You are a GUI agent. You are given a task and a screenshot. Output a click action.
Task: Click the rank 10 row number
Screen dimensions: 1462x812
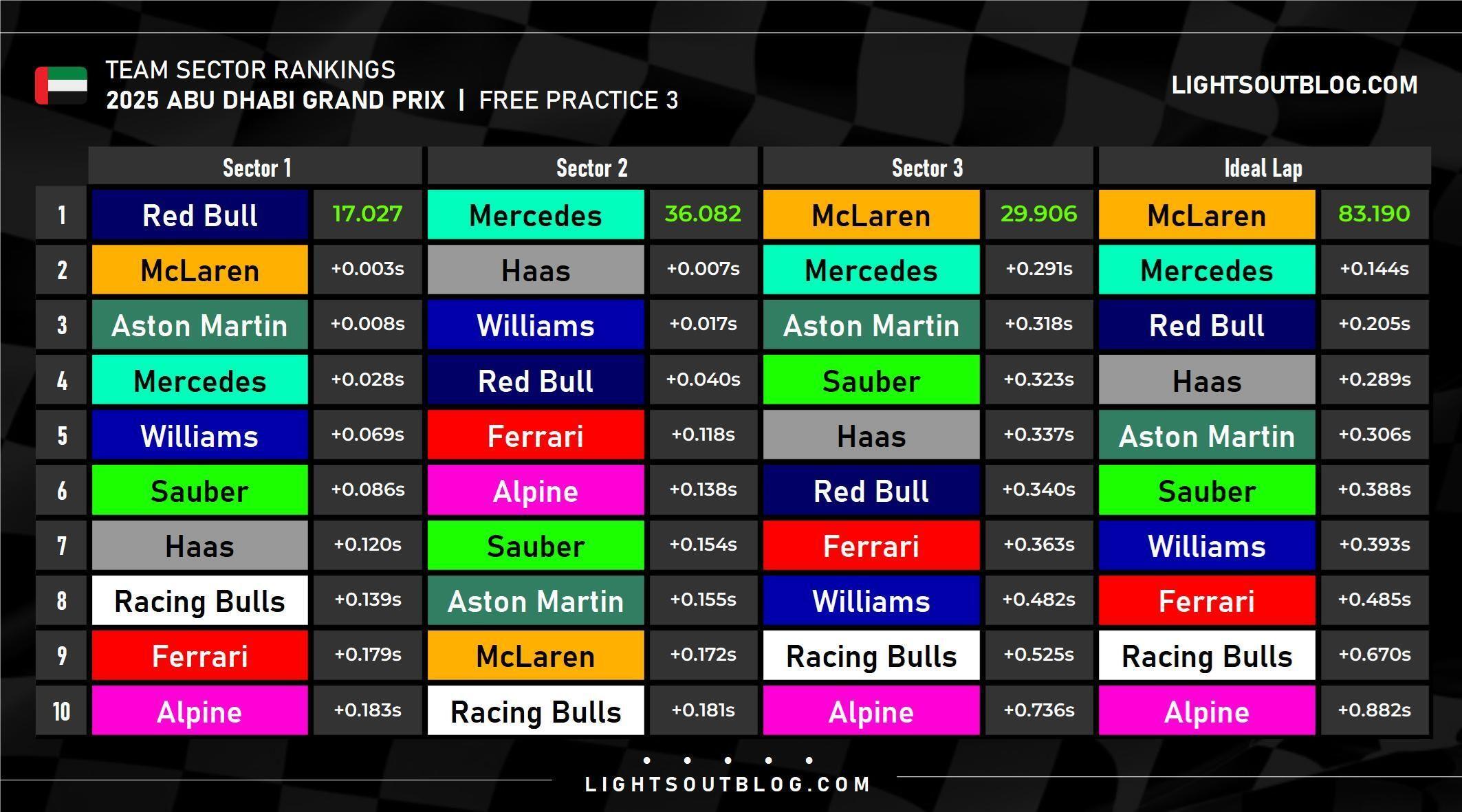coord(61,711)
